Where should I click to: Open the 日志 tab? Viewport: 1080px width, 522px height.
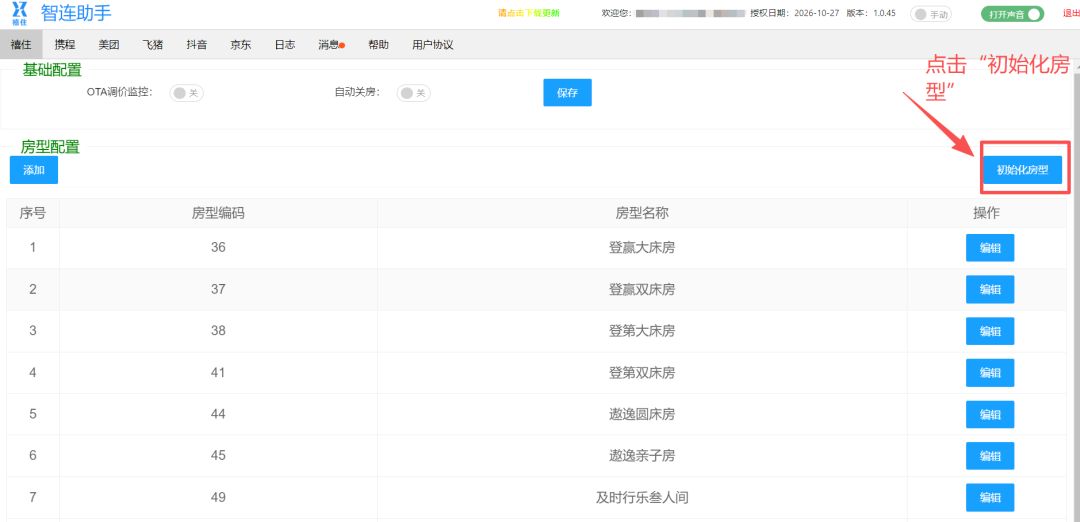point(284,45)
